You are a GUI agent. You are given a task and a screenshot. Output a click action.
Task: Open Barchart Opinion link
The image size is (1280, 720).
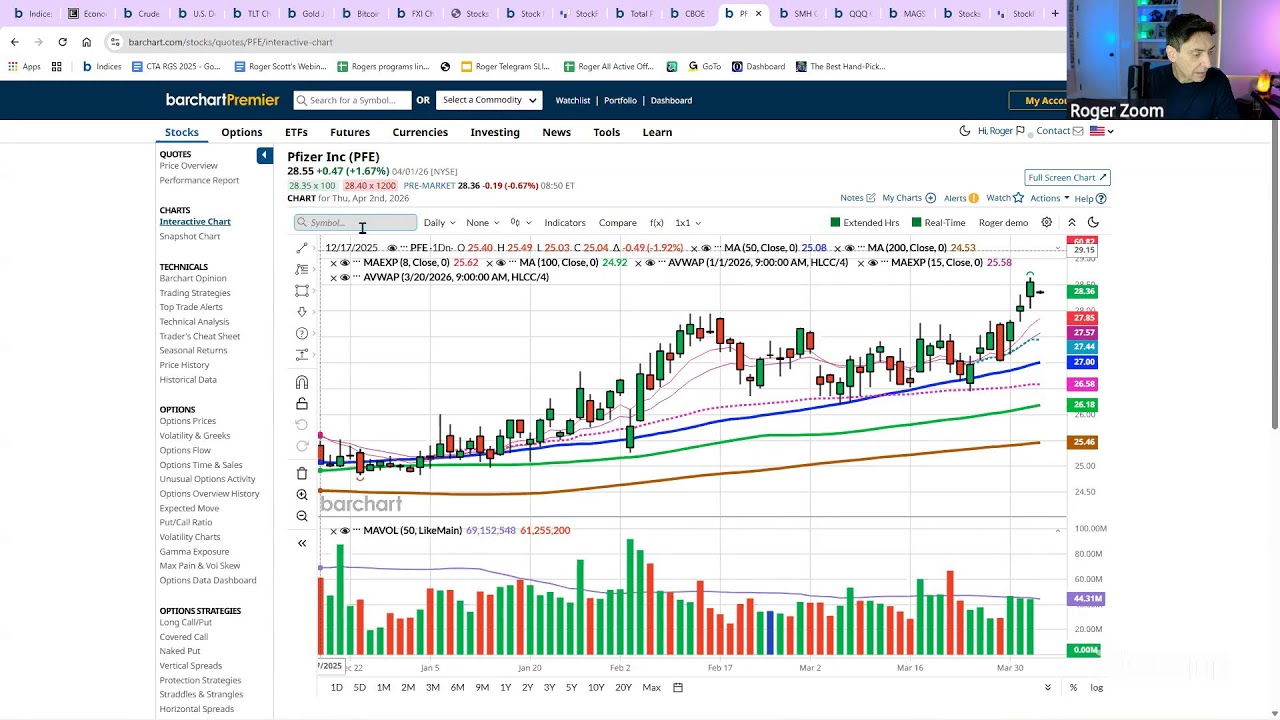pos(193,278)
